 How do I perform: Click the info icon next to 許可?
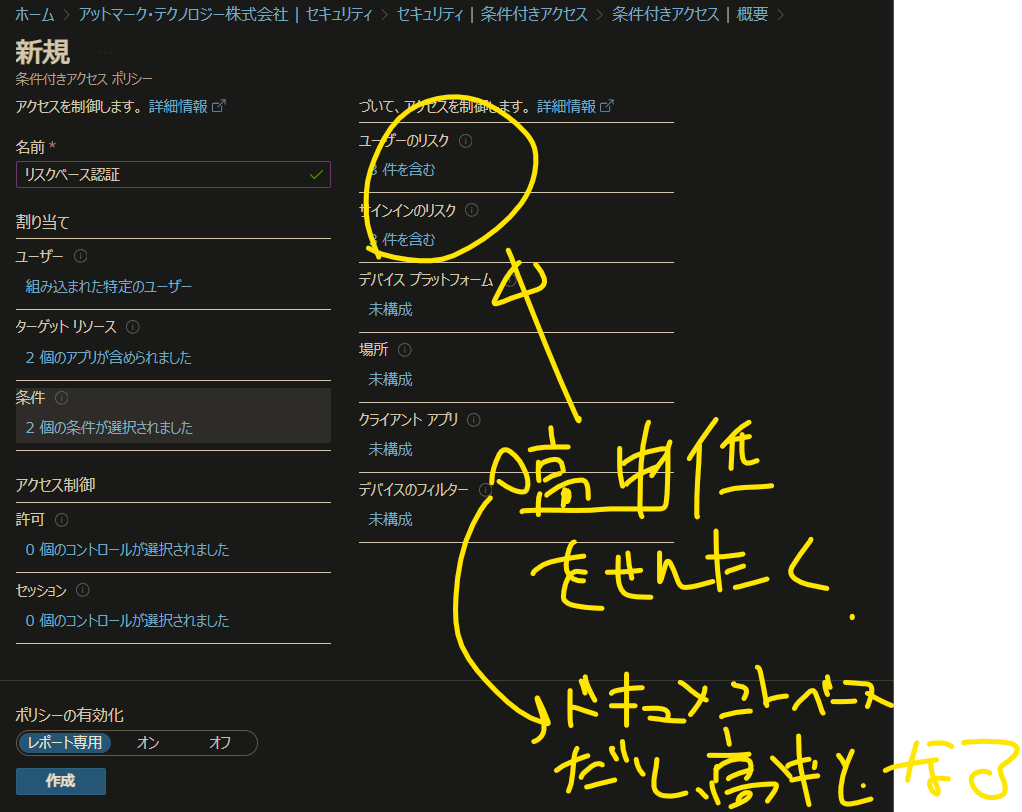coord(60,519)
